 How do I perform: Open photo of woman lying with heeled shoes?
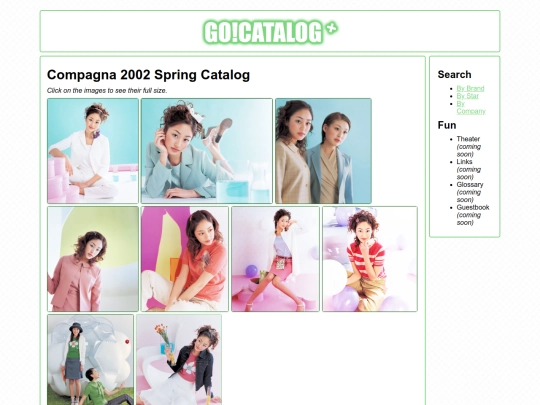(207, 151)
